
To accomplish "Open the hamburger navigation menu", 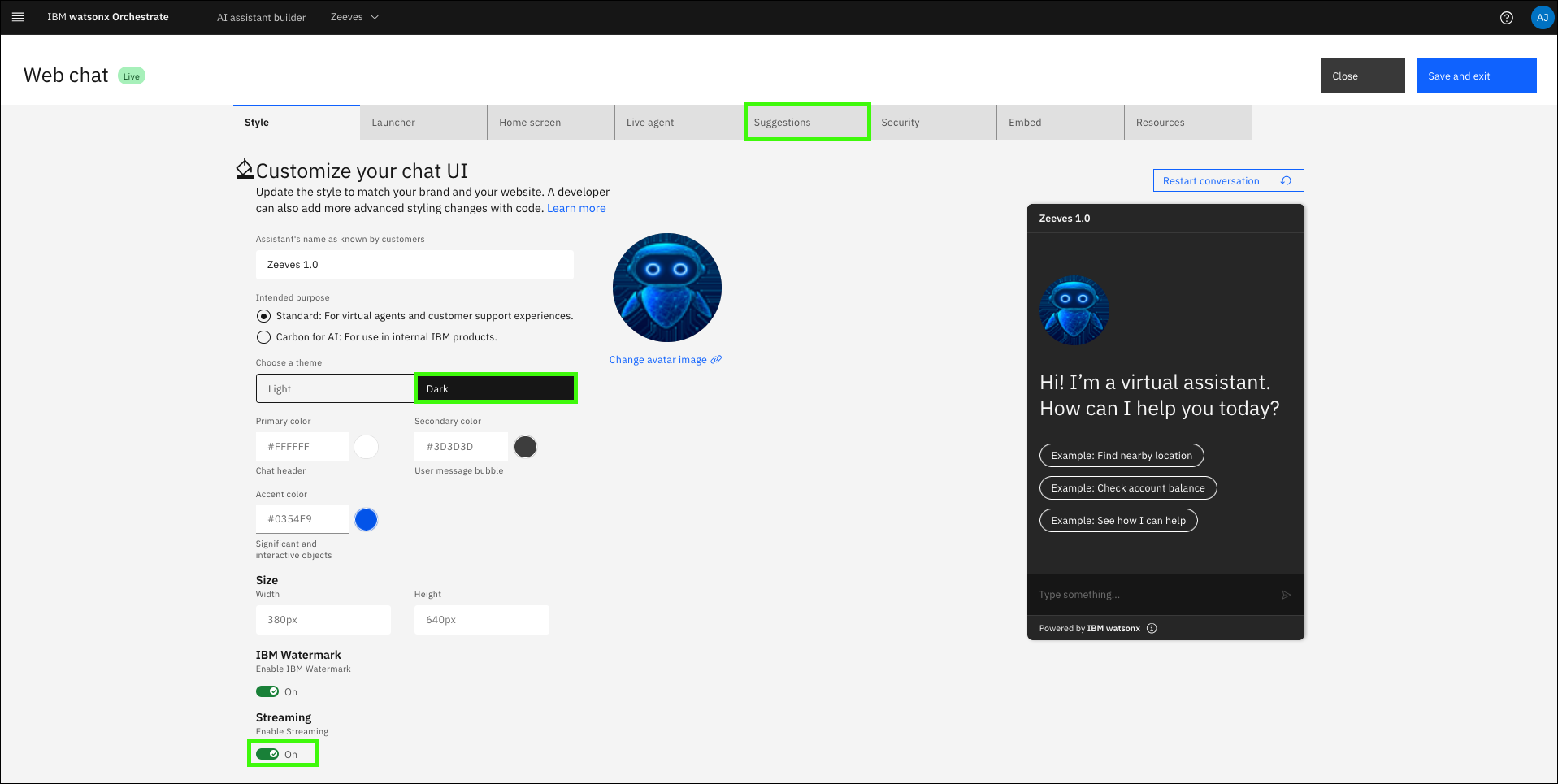I will [x=18, y=17].
